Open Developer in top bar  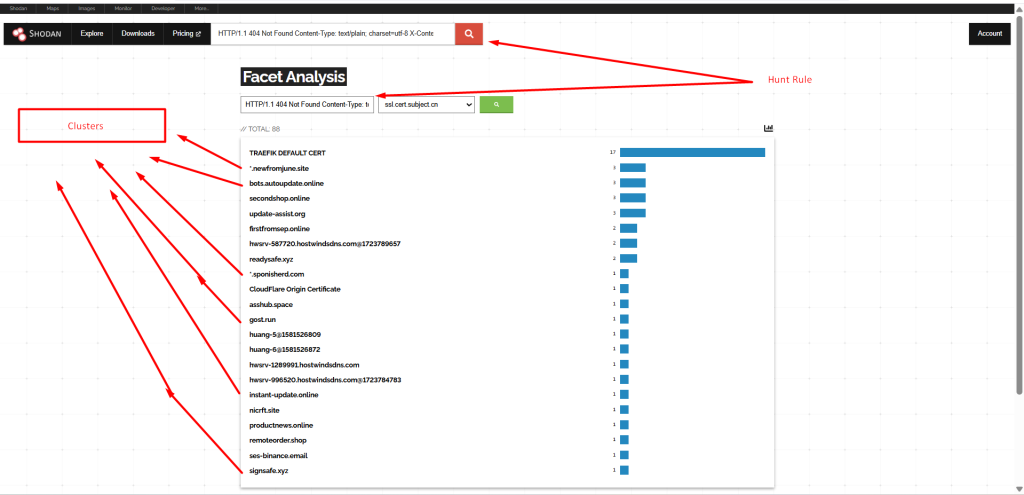point(162,8)
